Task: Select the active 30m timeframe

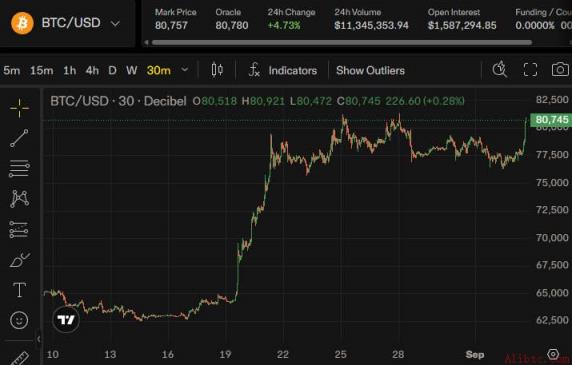Action: pyautogui.click(x=159, y=70)
